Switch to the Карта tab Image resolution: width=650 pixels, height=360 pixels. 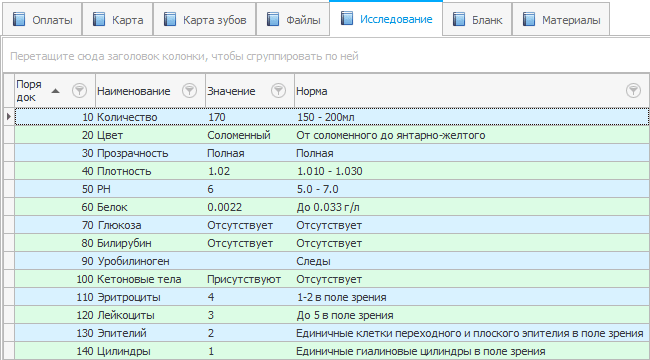click(x=118, y=19)
